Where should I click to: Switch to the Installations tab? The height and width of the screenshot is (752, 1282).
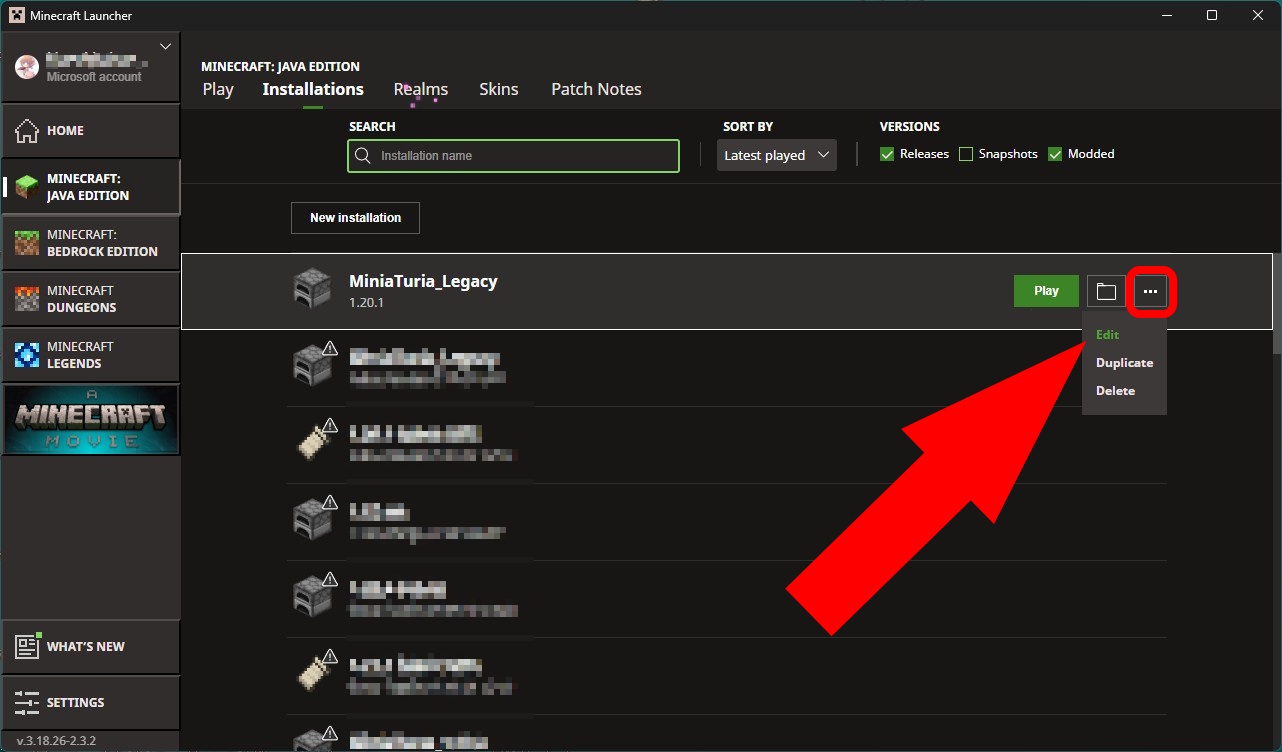[x=313, y=89]
